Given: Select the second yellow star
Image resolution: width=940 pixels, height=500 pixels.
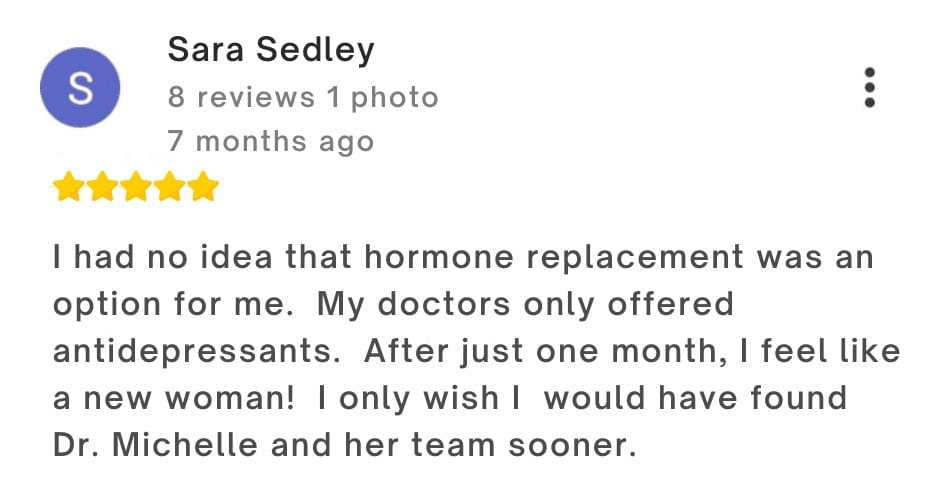Looking at the screenshot, I should point(102,186).
